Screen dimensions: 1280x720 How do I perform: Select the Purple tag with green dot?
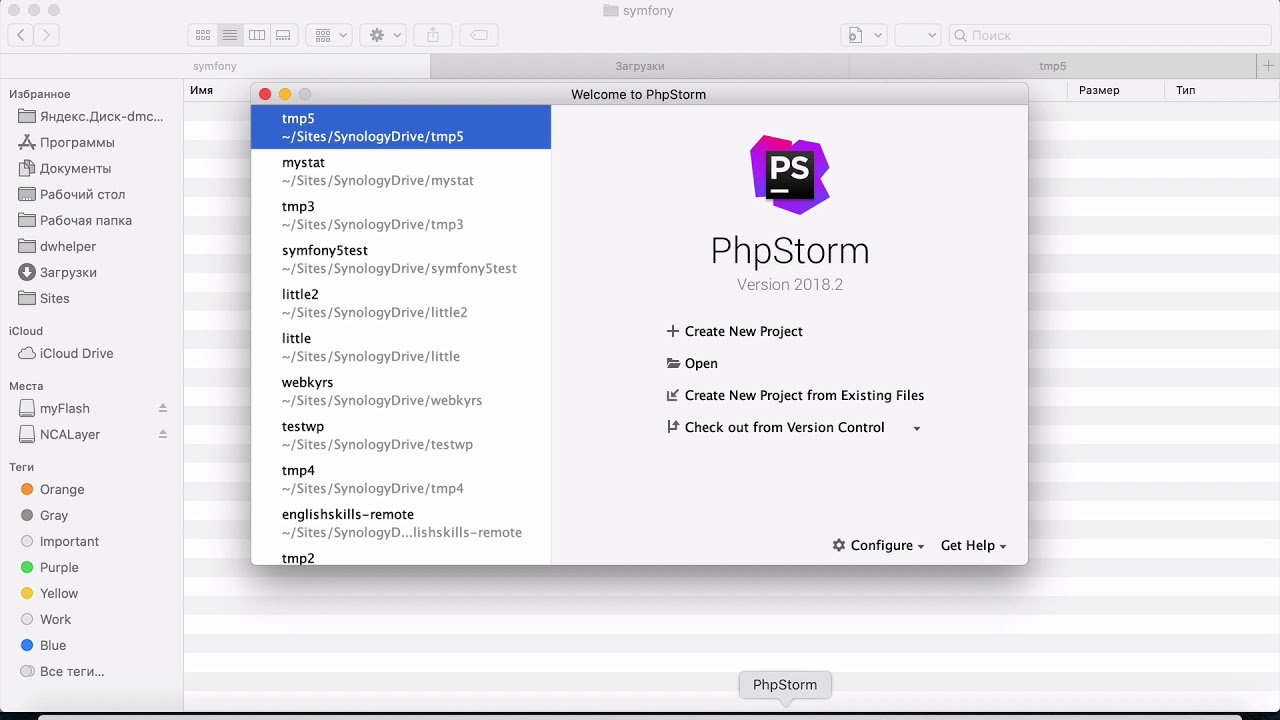click(x=59, y=567)
